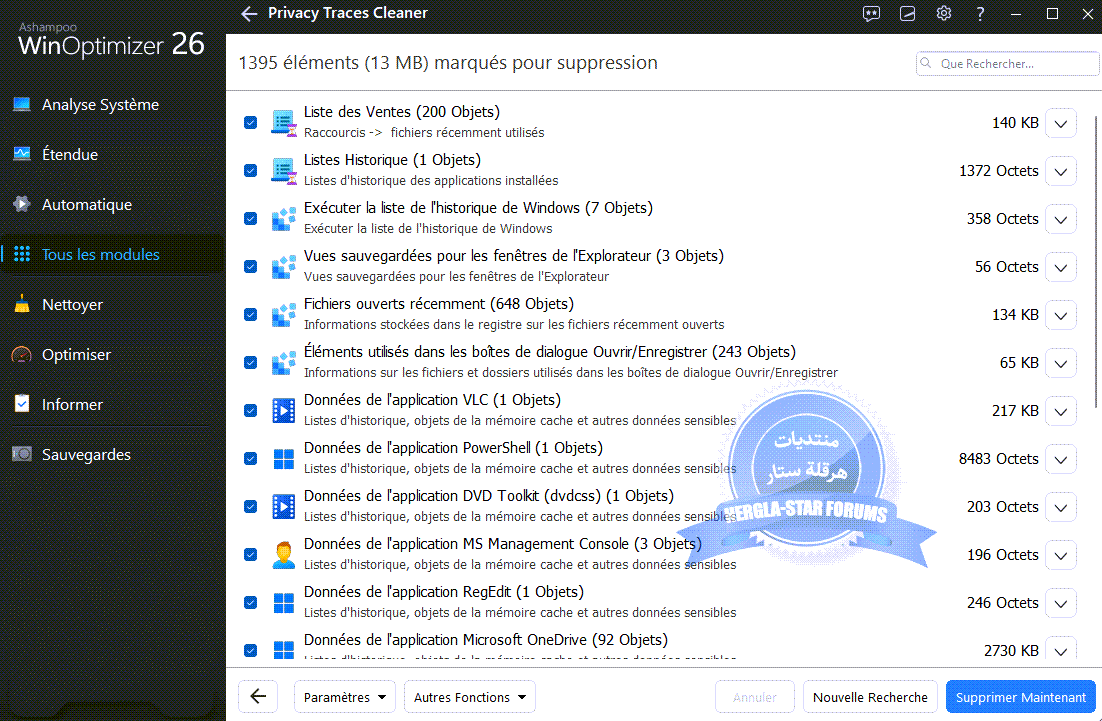Toggle Fichiers ouverts récemment checkbox
Screen dimensions: 1102x721
tap(250, 314)
